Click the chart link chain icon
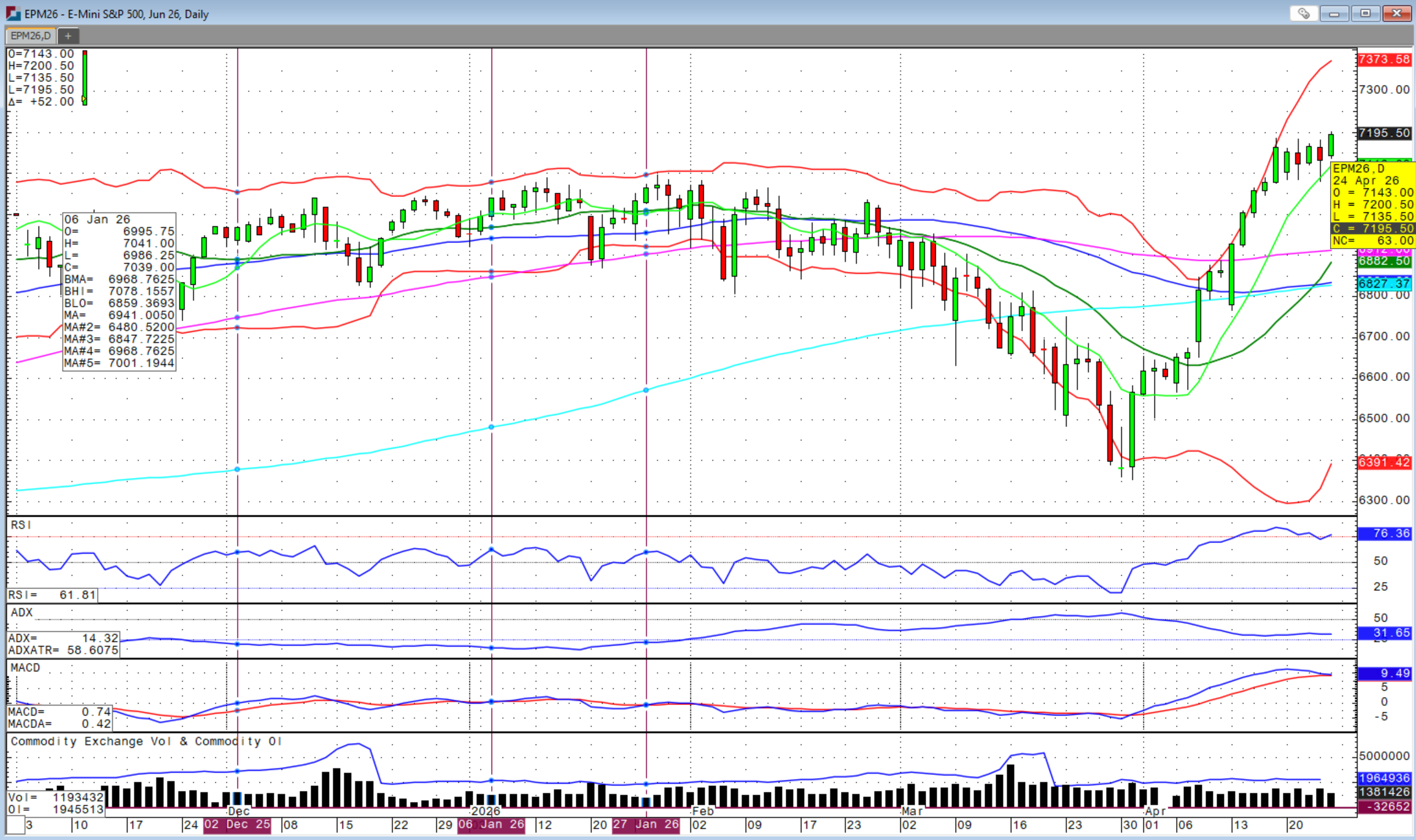1416x840 pixels. [1303, 13]
